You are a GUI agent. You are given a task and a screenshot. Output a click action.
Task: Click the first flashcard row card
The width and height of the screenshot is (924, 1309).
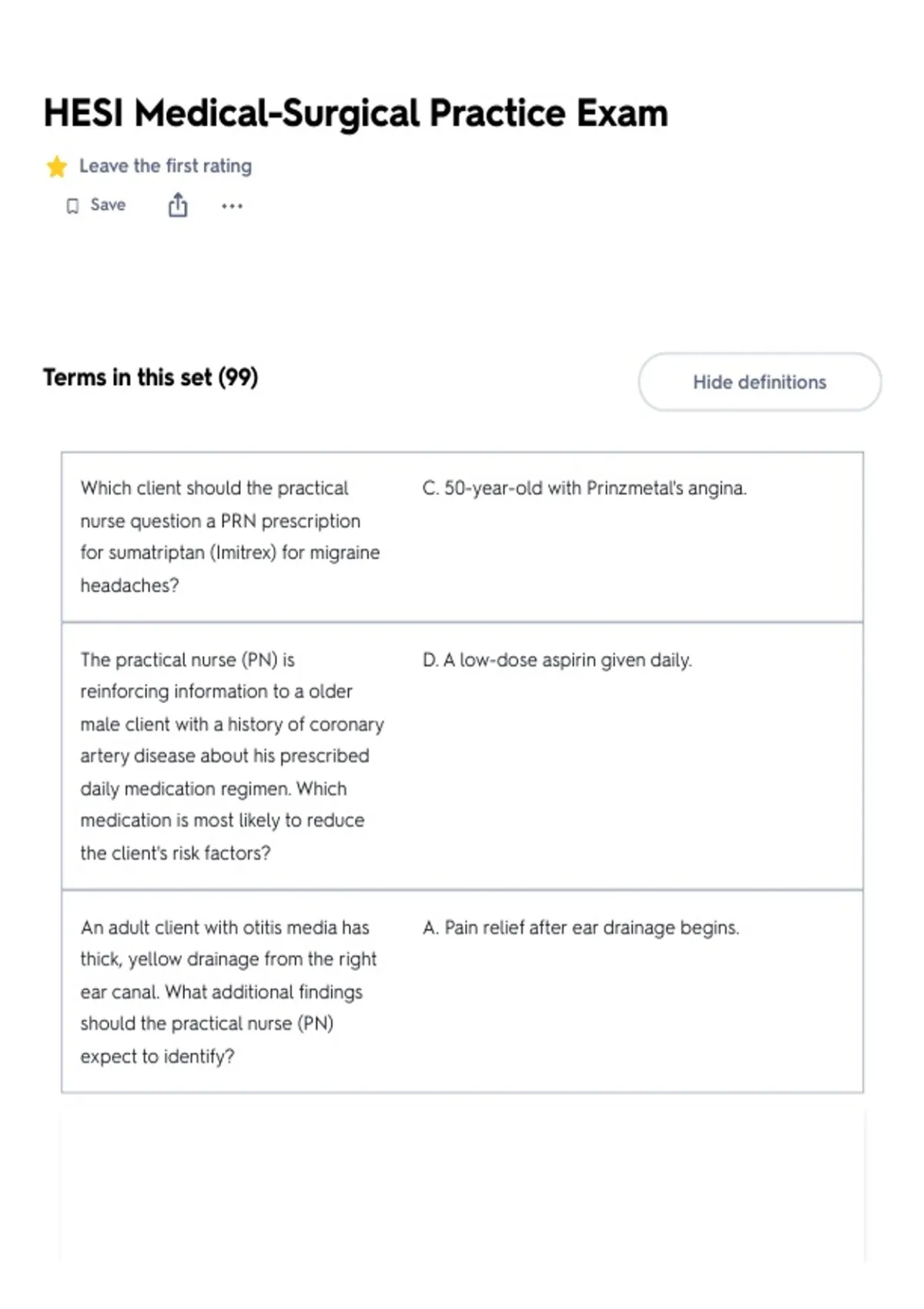462,537
